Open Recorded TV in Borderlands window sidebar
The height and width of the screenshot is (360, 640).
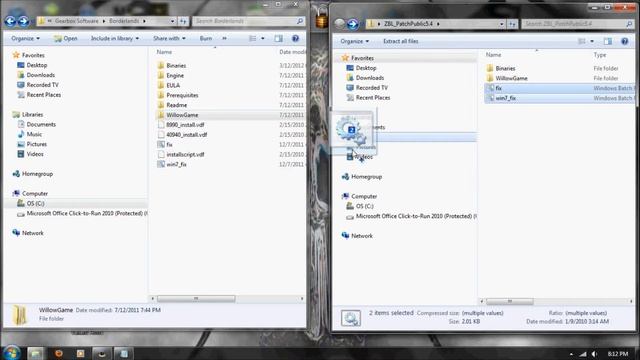[x=42, y=85]
